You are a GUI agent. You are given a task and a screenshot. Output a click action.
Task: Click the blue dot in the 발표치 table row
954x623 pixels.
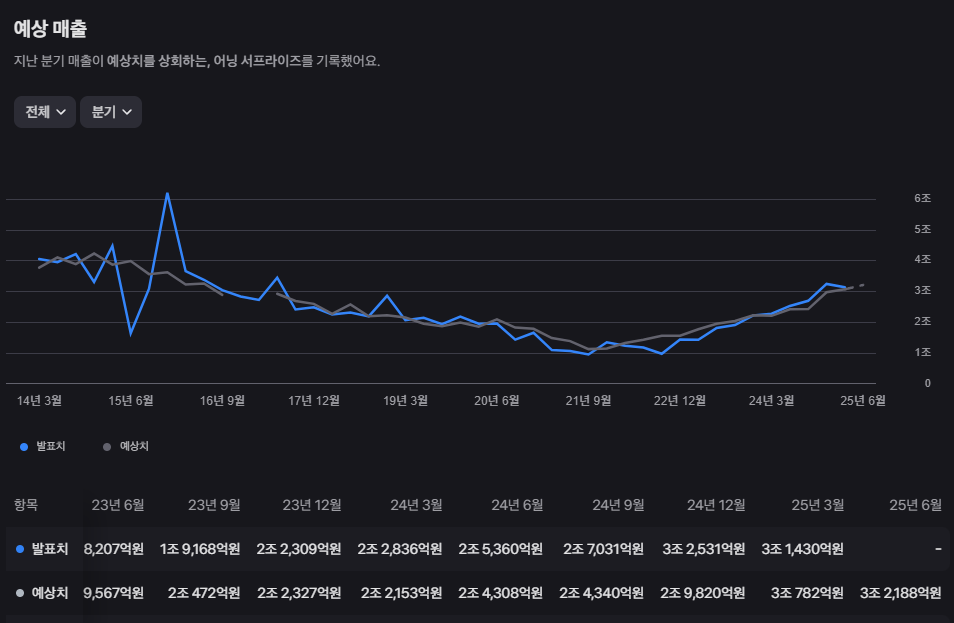20,549
